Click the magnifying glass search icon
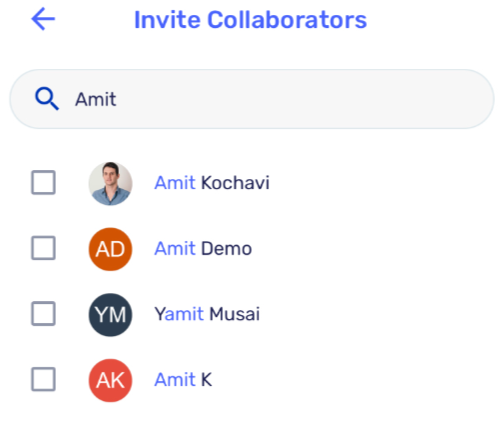The width and height of the screenshot is (502, 428). pyautogui.click(x=47, y=99)
